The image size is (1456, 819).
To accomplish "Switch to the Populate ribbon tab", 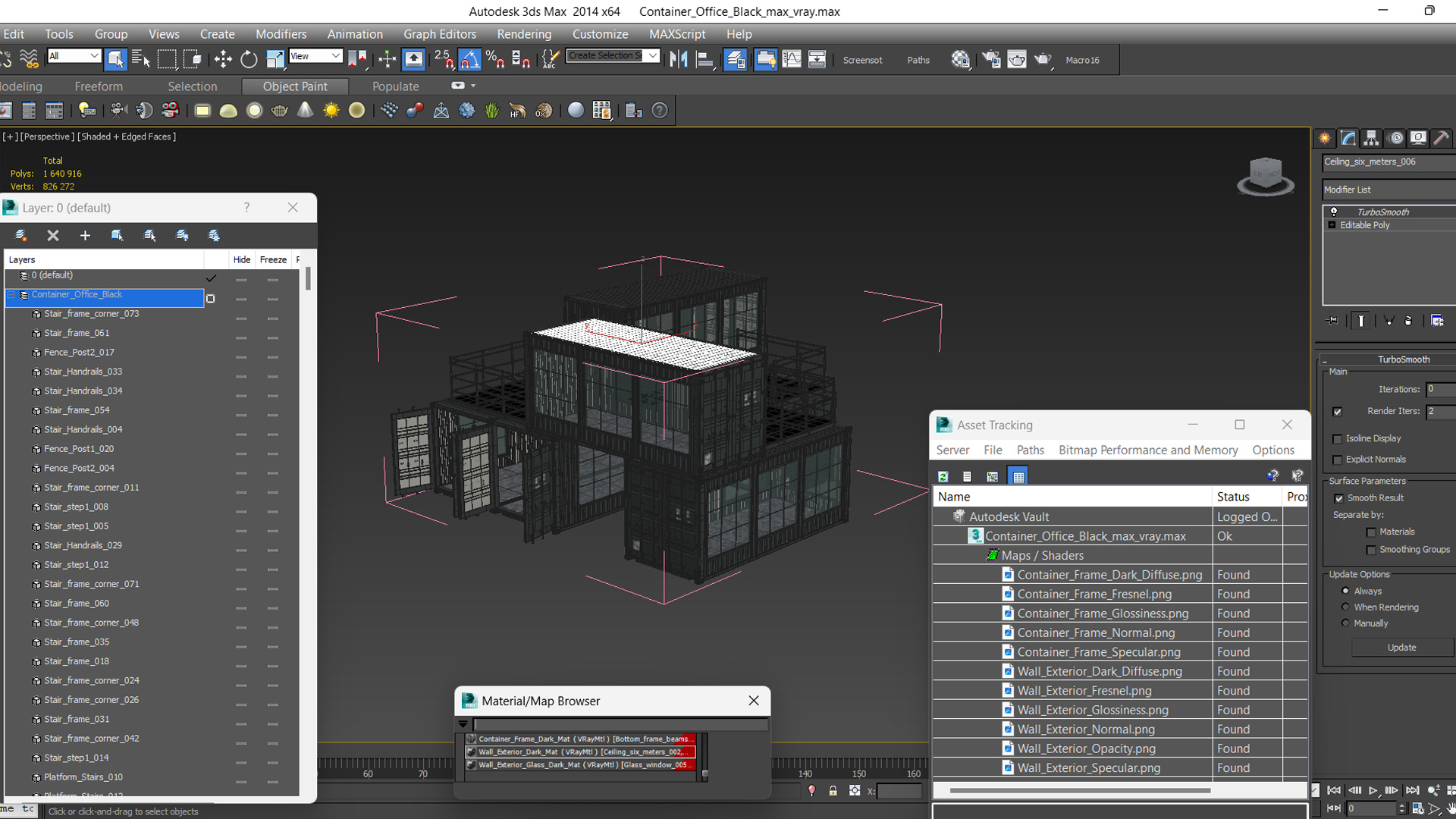I will point(395,86).
